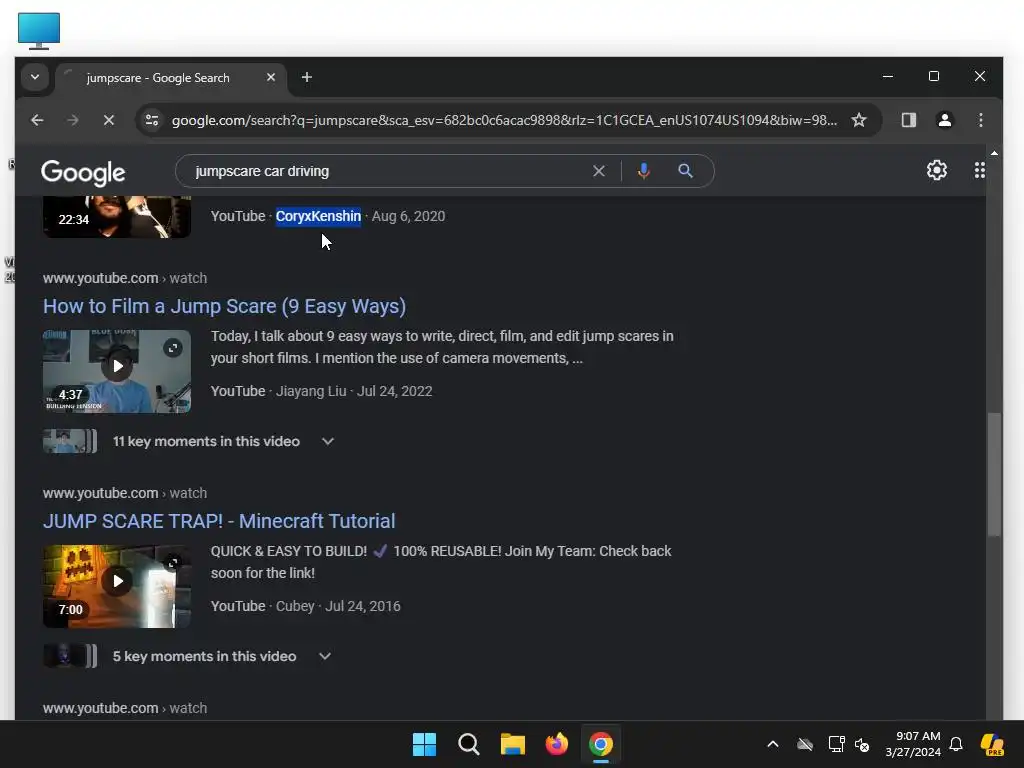1024x768 pixels.
Task: Submit search with the magnifier icon
Action: [685, 171]
